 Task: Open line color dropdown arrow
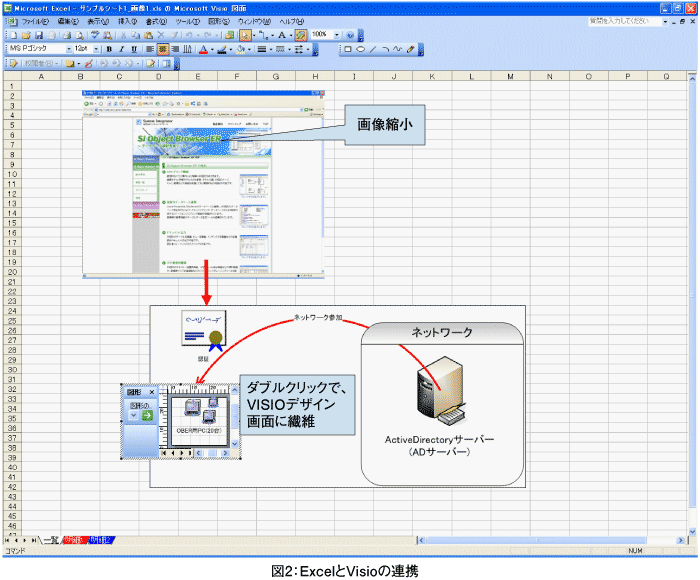(231, 50)
